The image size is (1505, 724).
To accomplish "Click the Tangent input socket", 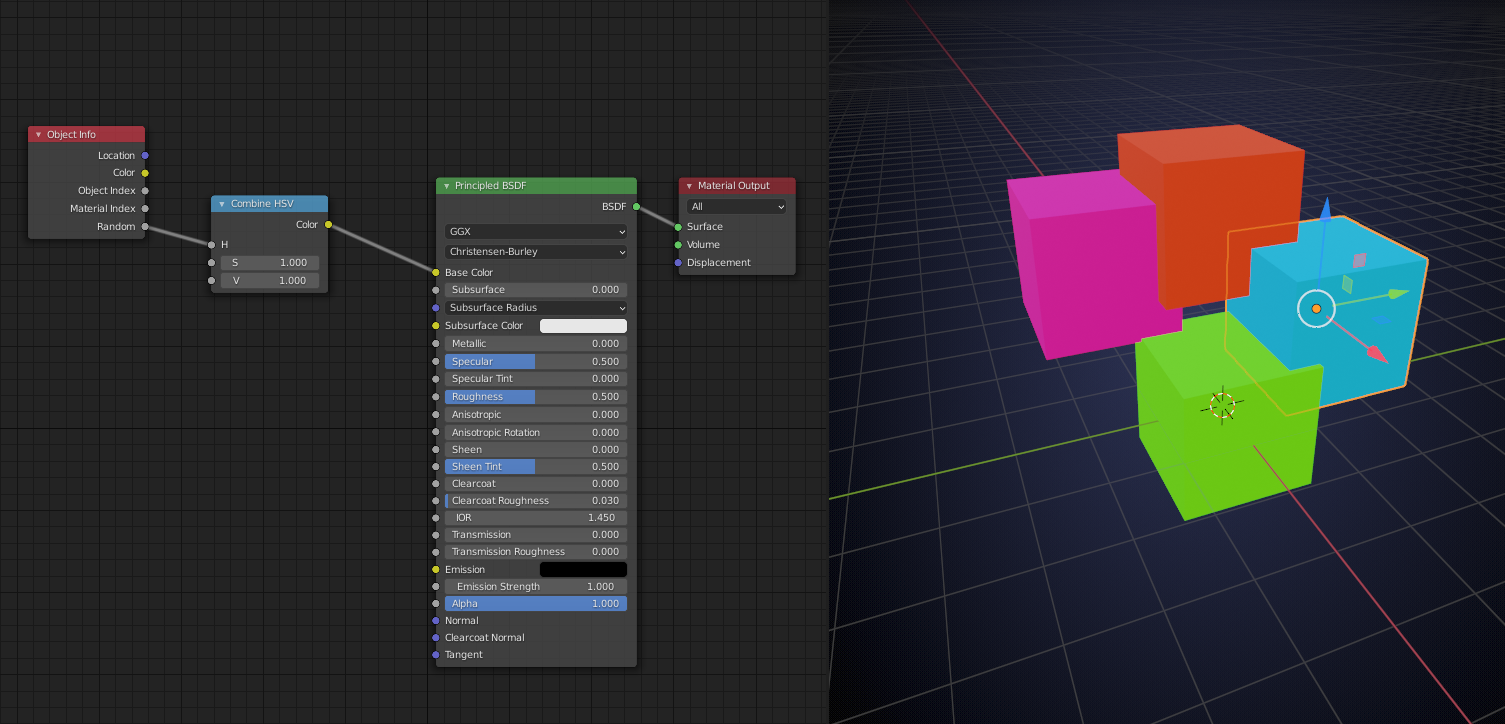I will 436,655.
